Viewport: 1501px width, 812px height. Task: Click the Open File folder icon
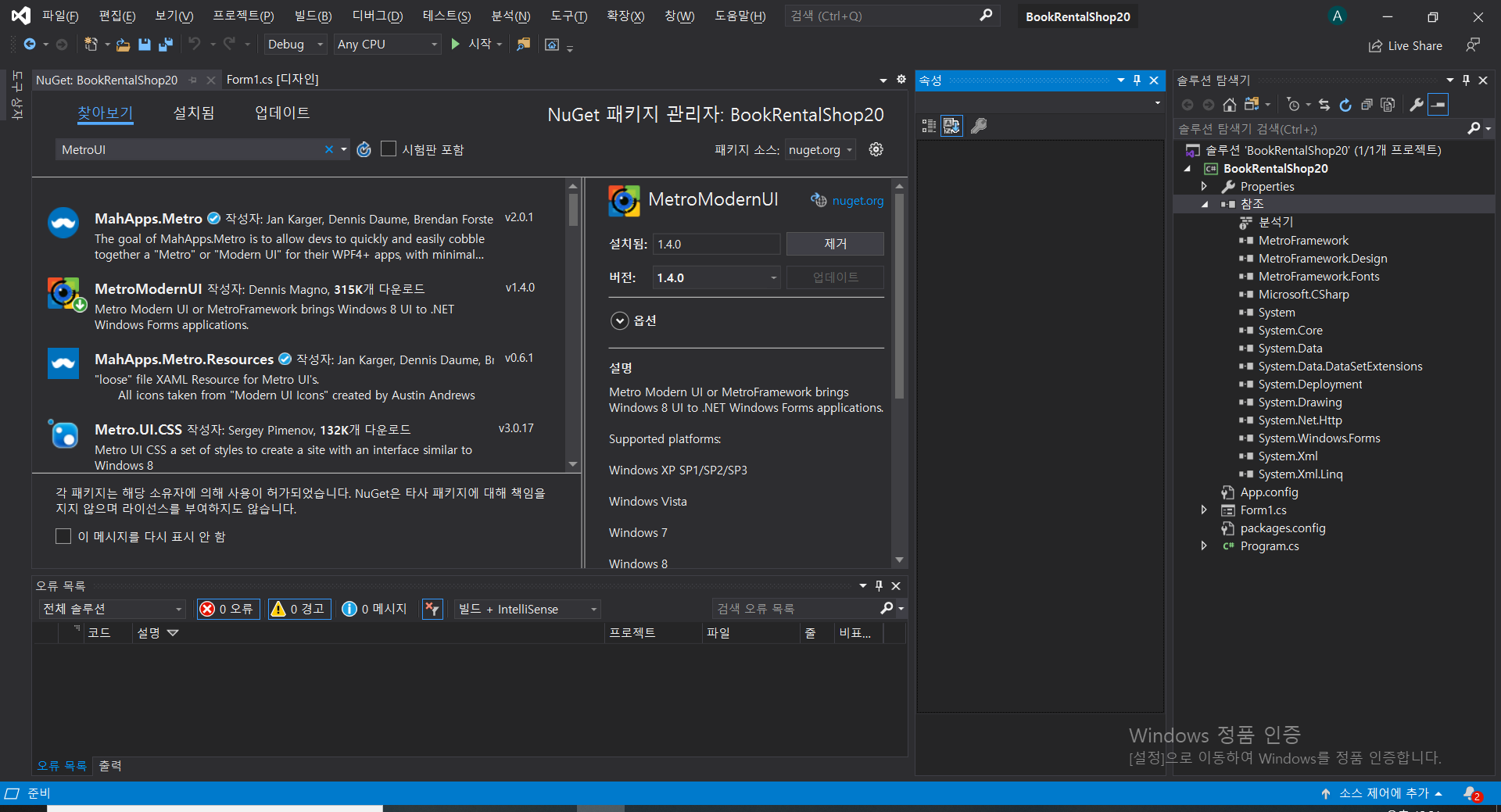coord(123,45)
